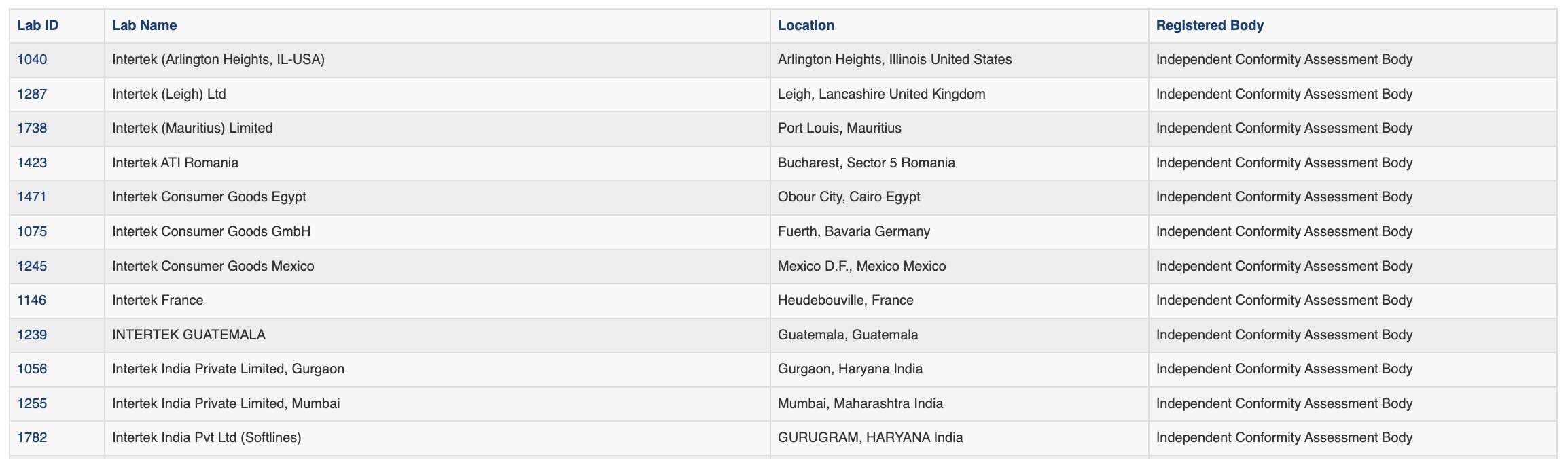The width and height of the screenshot is (1568, 459).
Task: Open lab ID 1287 link
Action: pyautogui.click(x=32, y=95)
